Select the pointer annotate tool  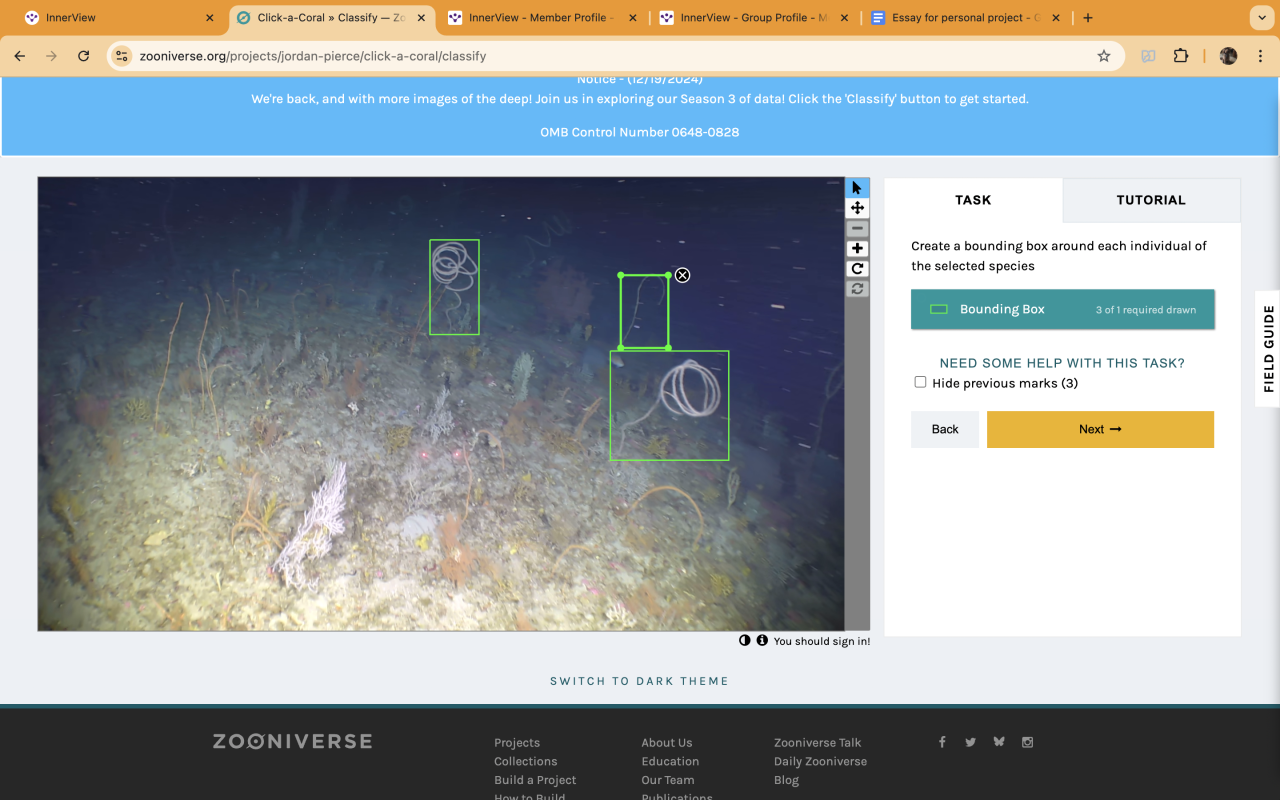[x=857, y=188]
